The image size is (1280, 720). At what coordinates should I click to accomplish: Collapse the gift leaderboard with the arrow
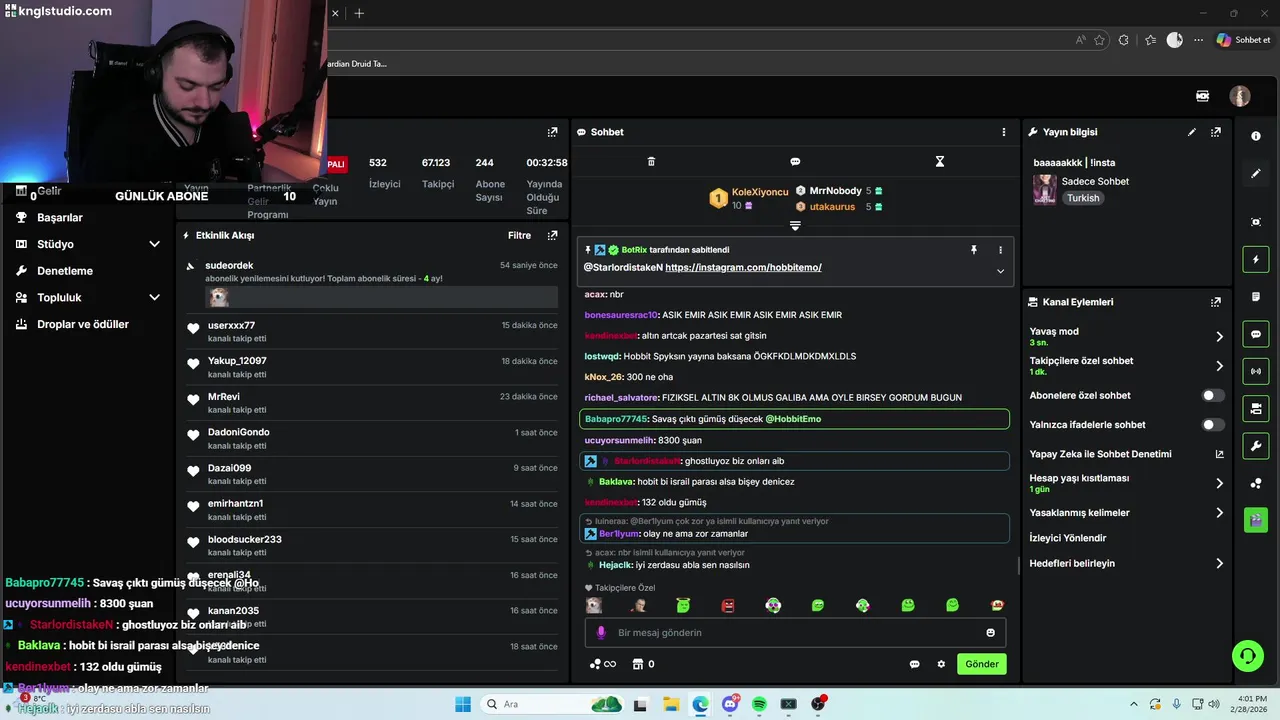point(795,226)
